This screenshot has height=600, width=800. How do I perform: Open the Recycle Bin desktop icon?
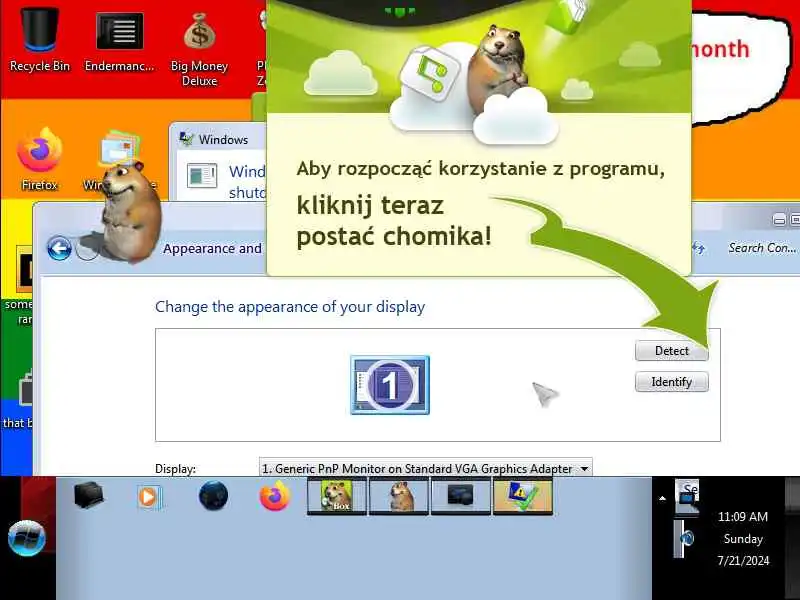click(39, 39)
